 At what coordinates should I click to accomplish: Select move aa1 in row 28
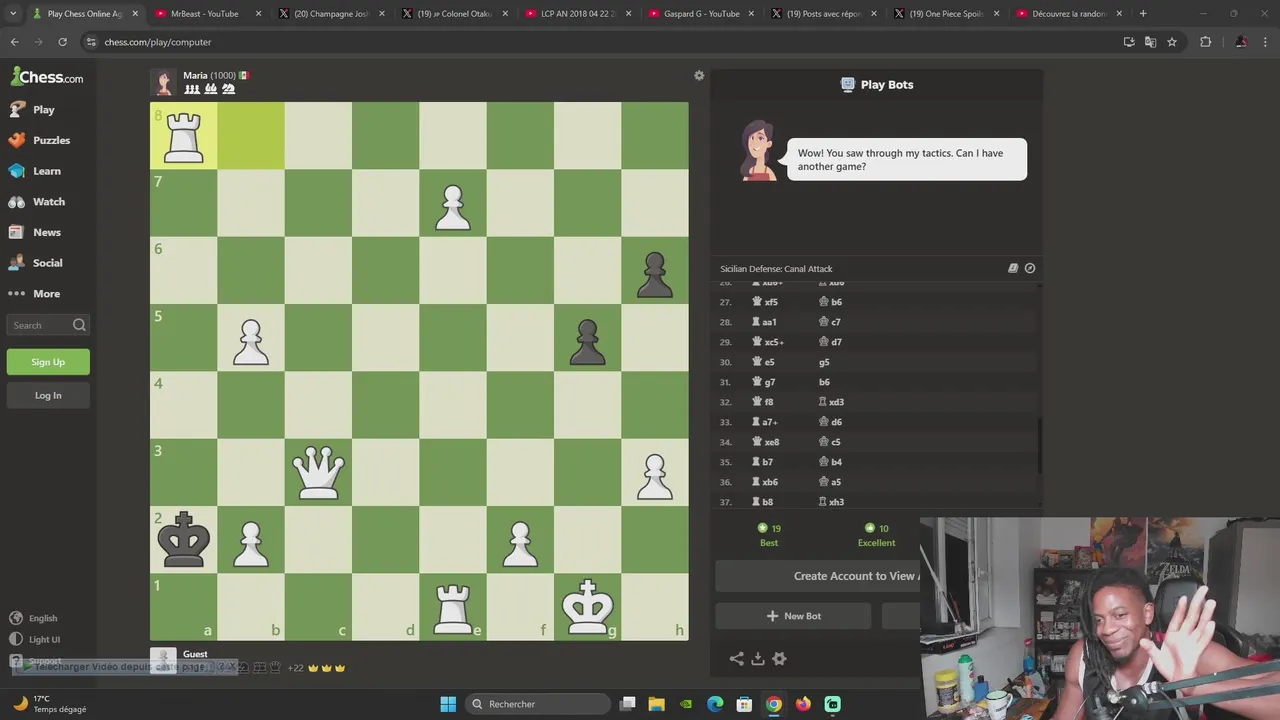pyautogui.click(x=765, y=322)
